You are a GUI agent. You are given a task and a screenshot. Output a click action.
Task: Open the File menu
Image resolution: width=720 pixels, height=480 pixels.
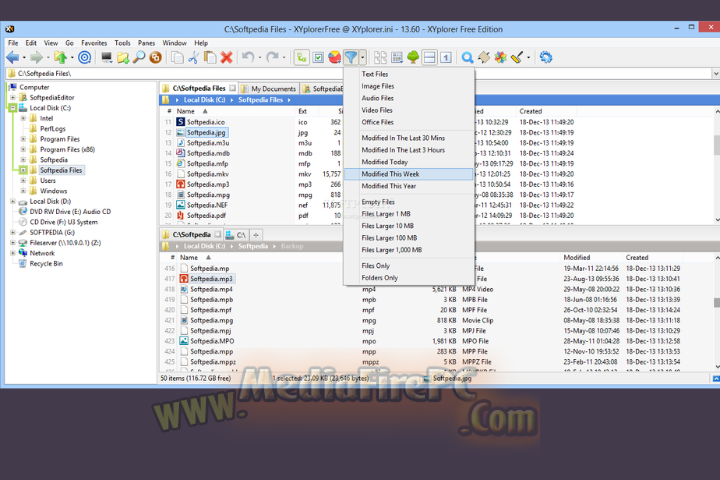pyautogui.click(x=13, y=43)
